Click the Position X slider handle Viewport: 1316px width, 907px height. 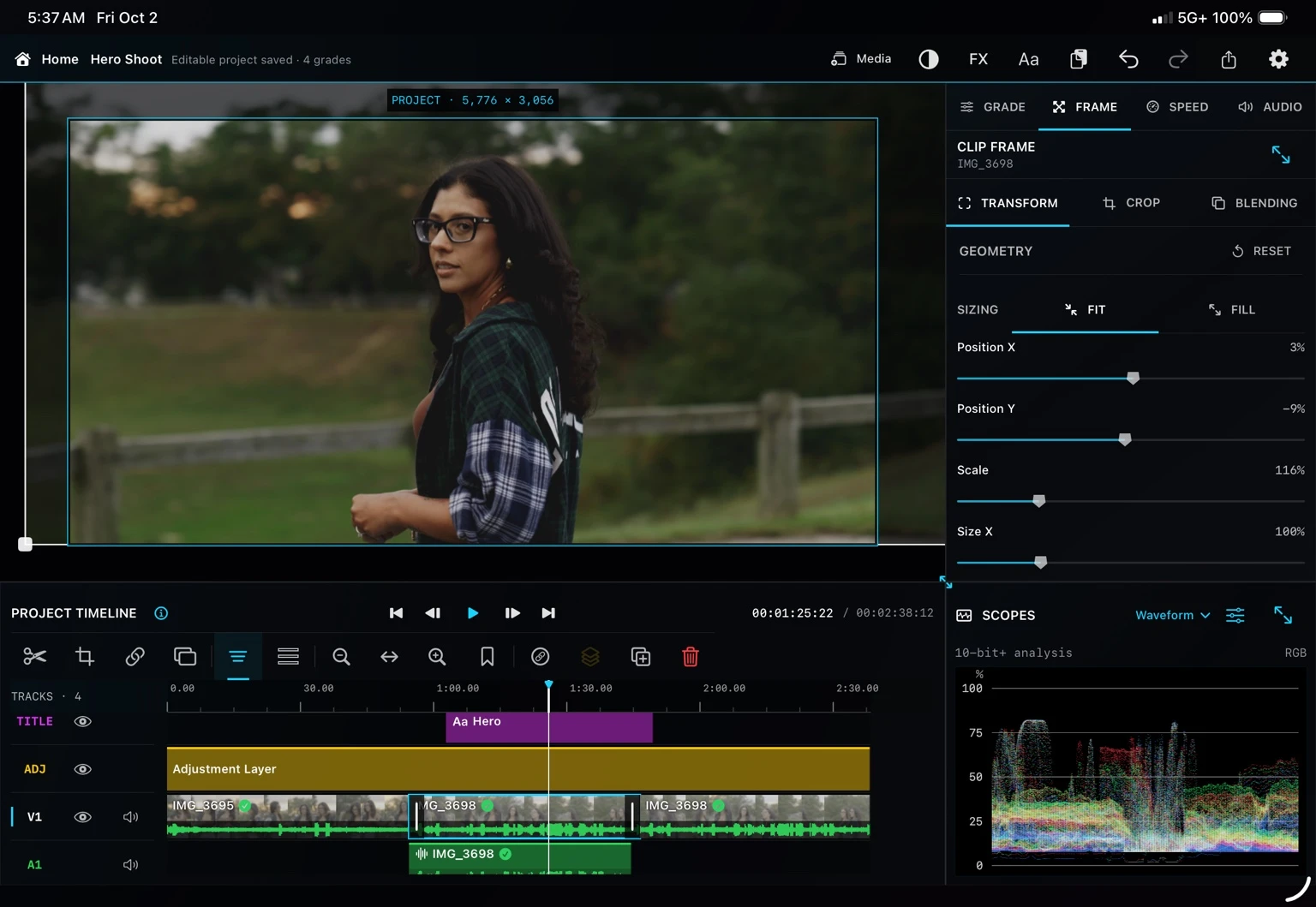(1133, 378)
